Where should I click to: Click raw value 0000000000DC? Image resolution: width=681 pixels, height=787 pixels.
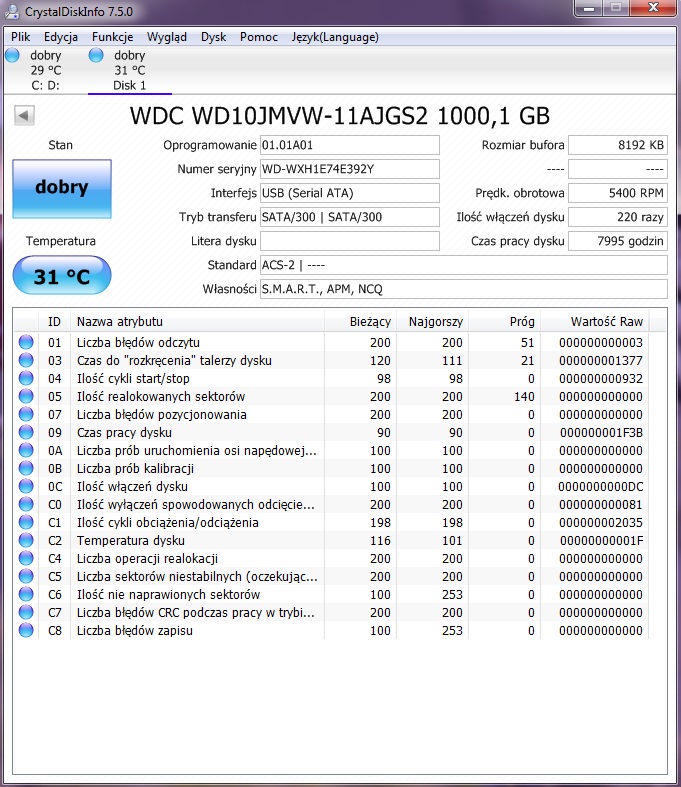point(600,486)
